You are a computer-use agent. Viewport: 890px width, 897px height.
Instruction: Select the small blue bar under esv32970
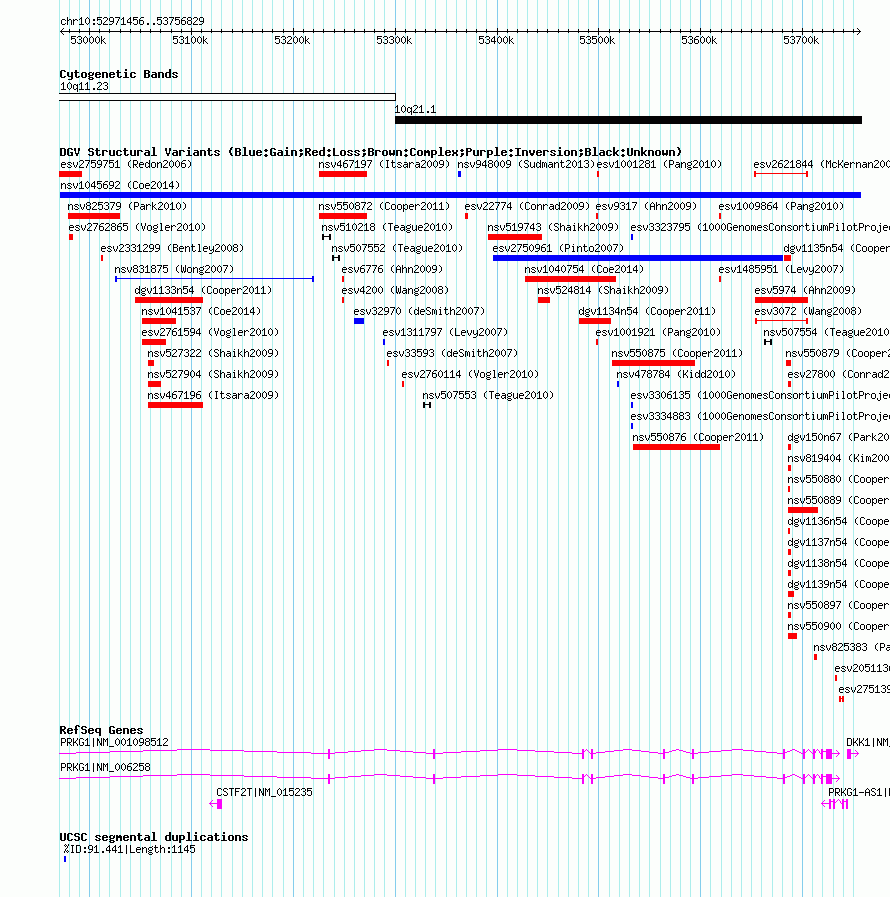(359, 321)
